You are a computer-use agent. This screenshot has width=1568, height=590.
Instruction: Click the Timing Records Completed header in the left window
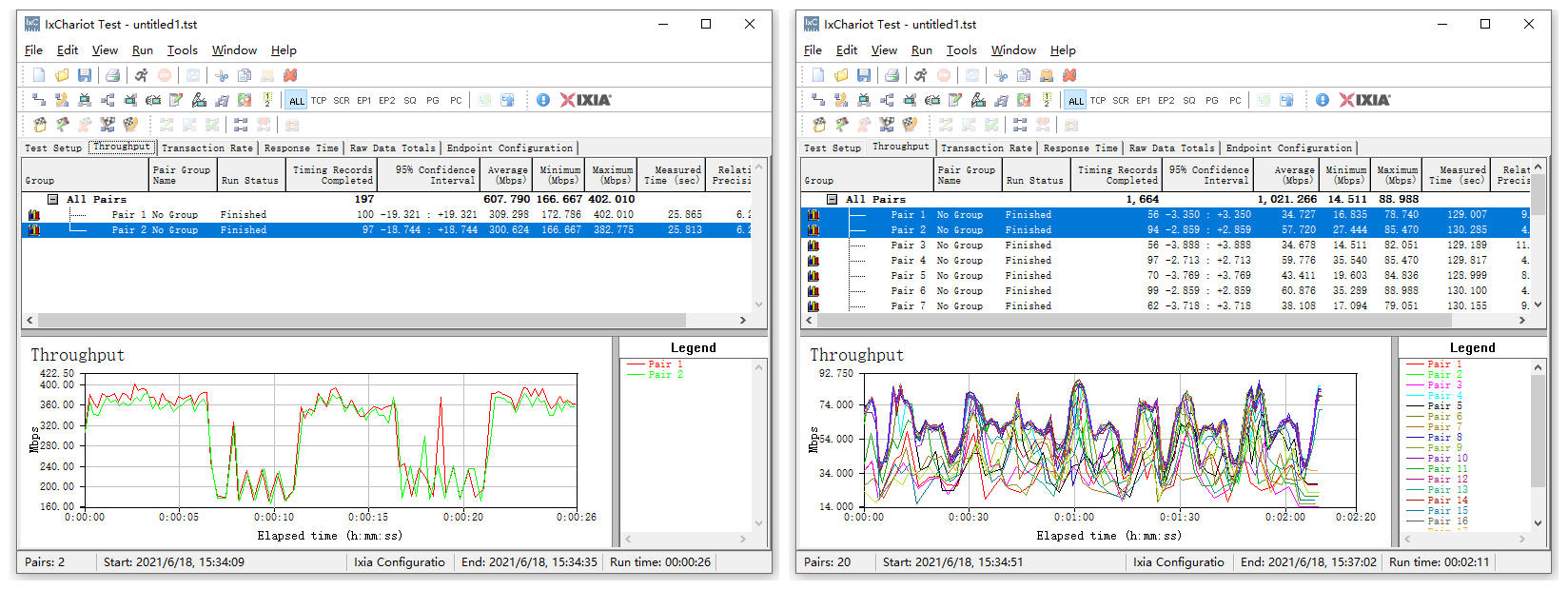point(332,175)
